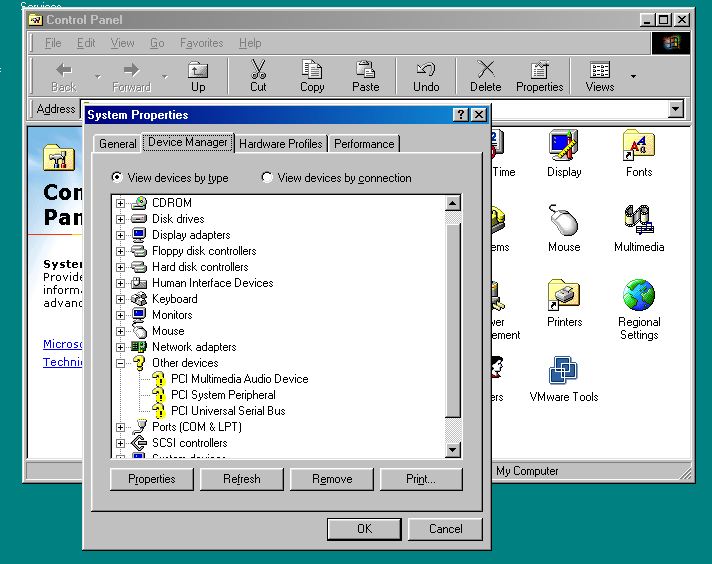Open the Address bar dropdown arrow

point(676,109)
